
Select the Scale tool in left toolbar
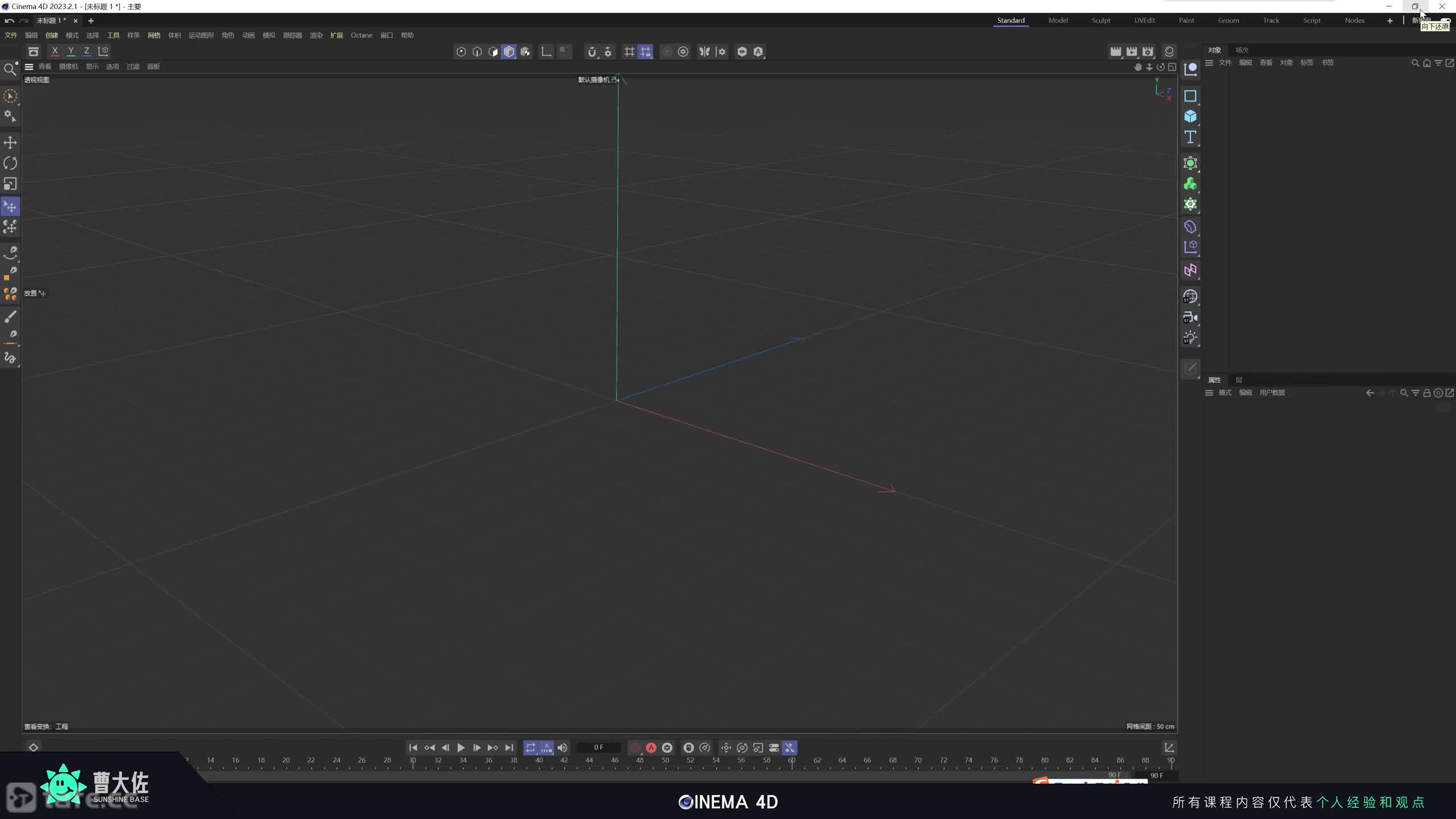[x=10, y=184]
